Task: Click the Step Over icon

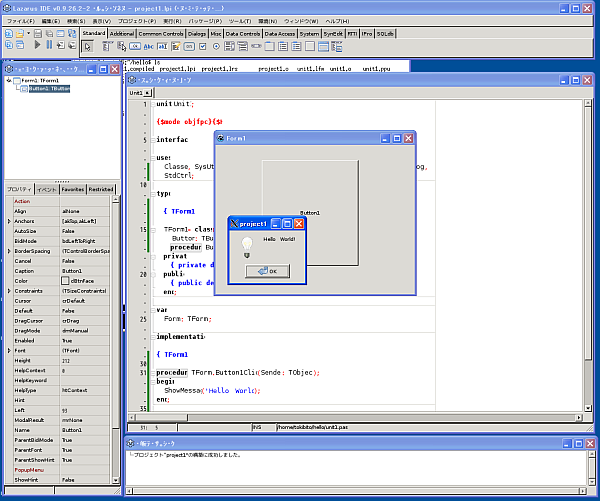Action: click(x=72, y=45)
